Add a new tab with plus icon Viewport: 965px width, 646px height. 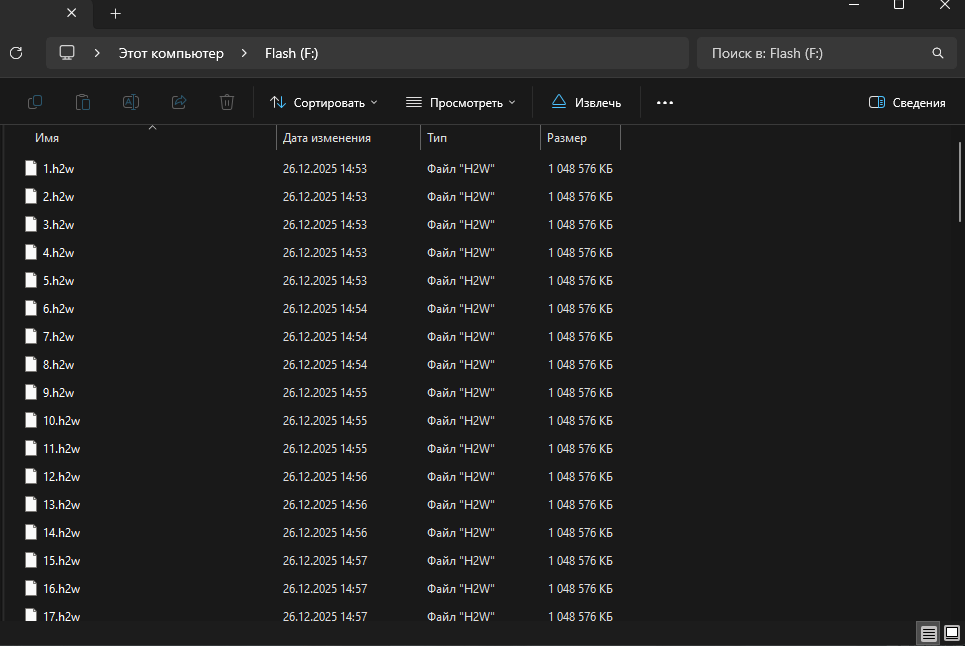coord(116,14)
